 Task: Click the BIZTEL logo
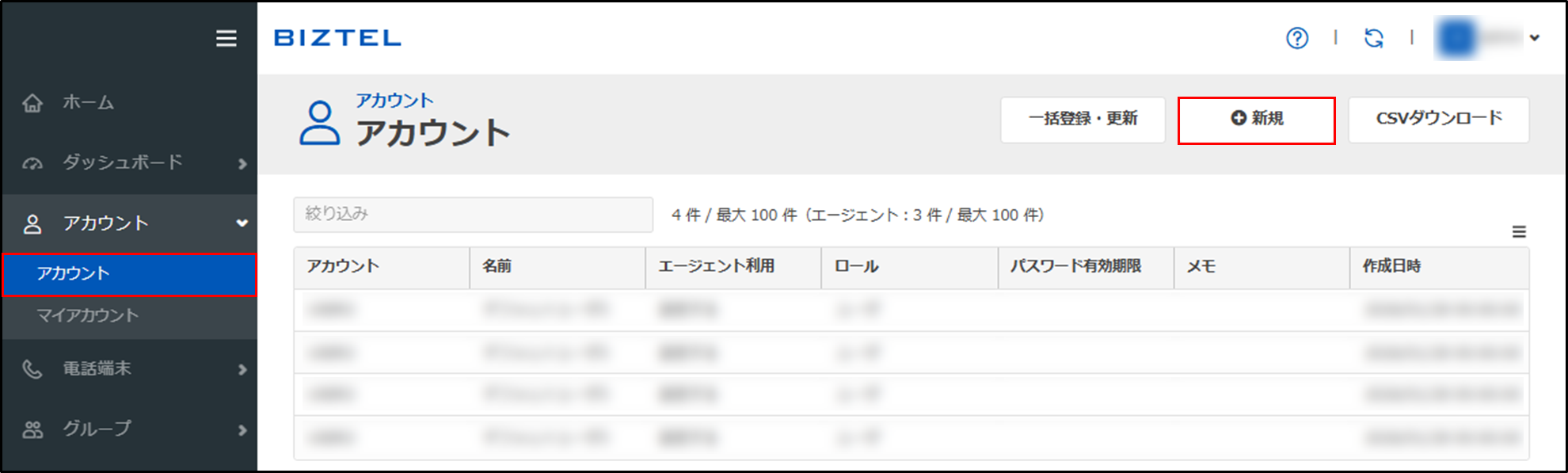click(337, 38)
